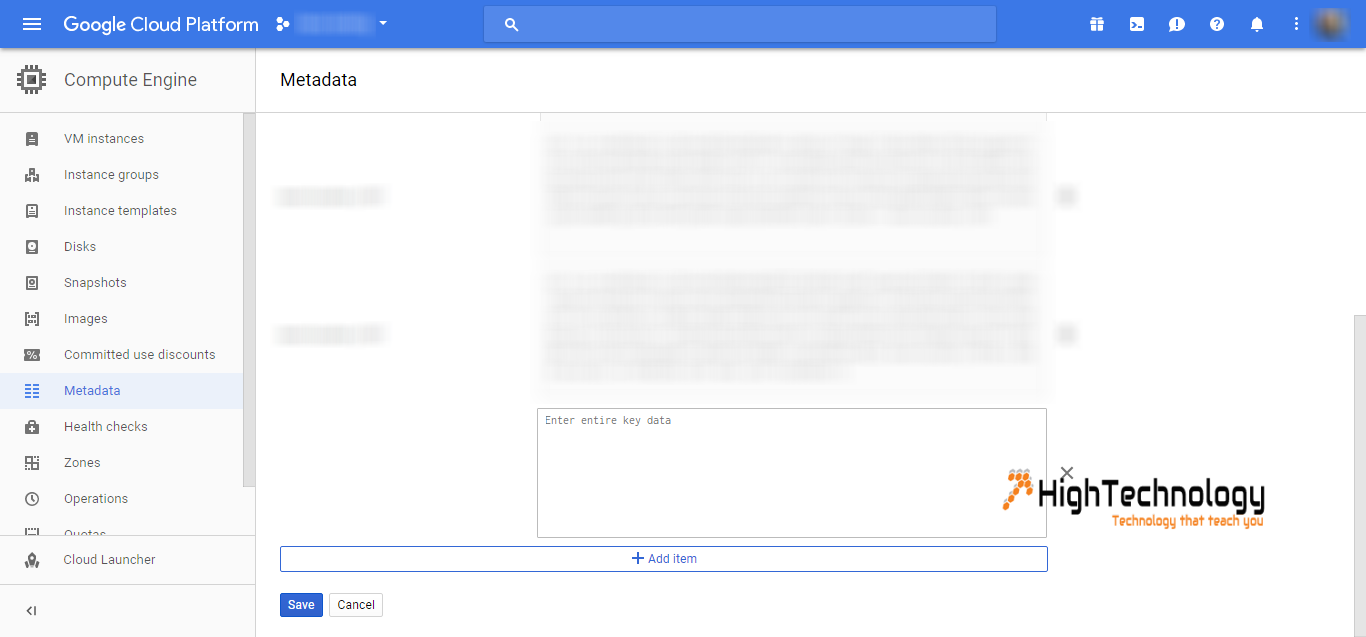Open the Help question mark icon

[x=1217, y=24]
